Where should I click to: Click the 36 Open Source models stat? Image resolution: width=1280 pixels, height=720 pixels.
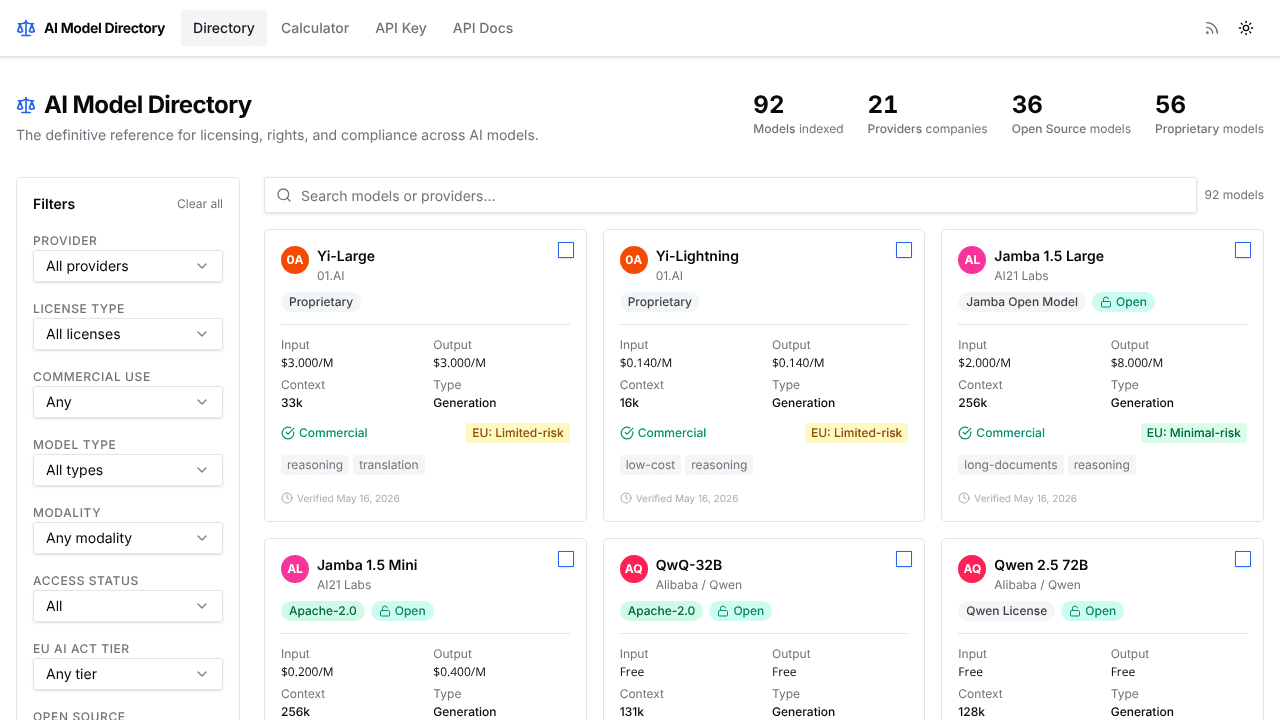pyautogui.click(x=1071, y=114)
